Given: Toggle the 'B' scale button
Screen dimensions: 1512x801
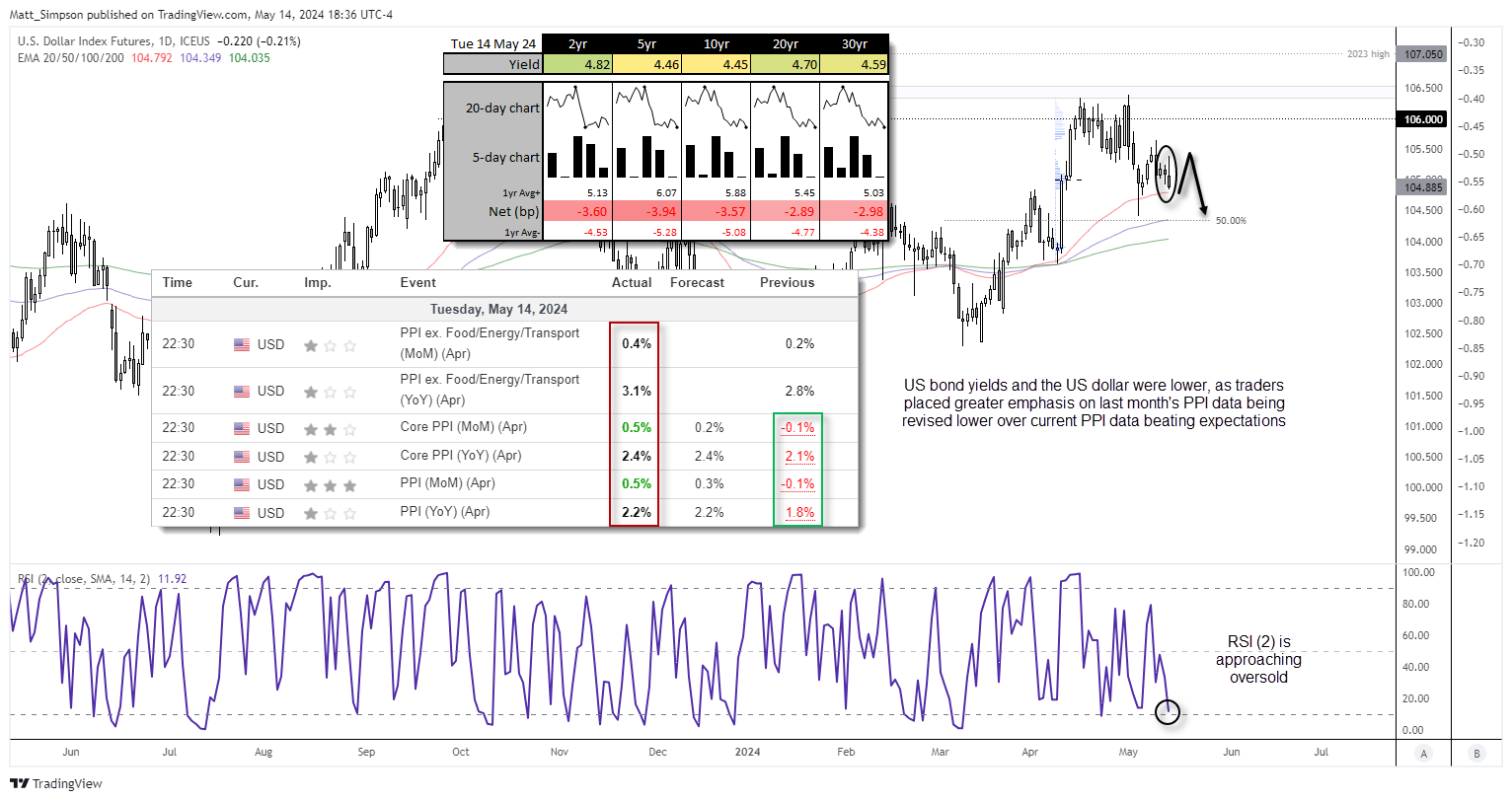Looking at the screenshot, I should point(1477,753).
